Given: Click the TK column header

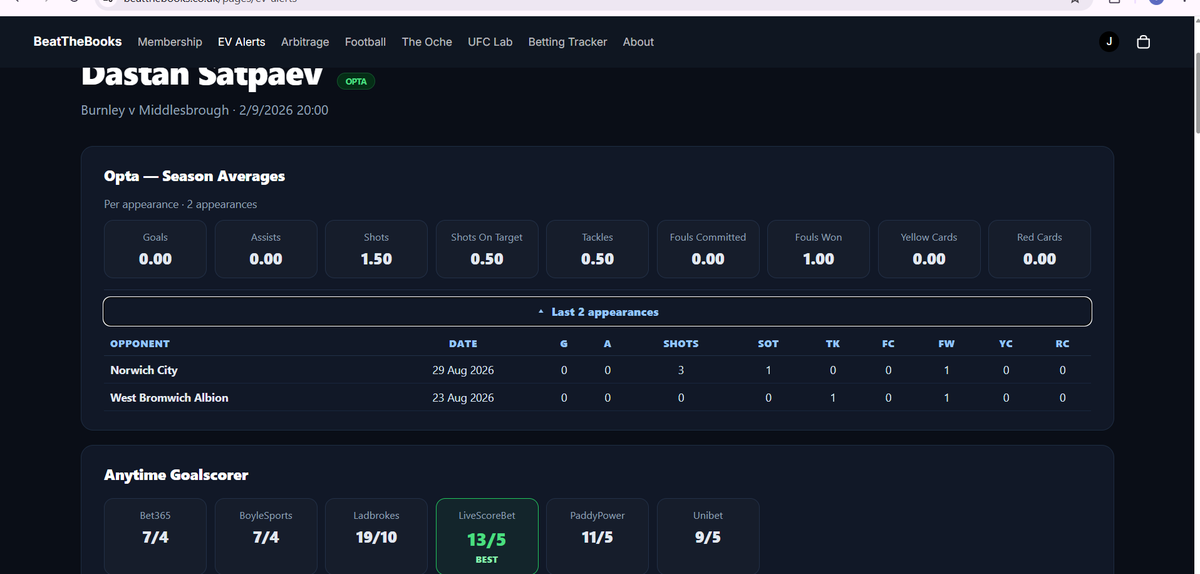Looking at the screenshot, I should coord(832,343).
